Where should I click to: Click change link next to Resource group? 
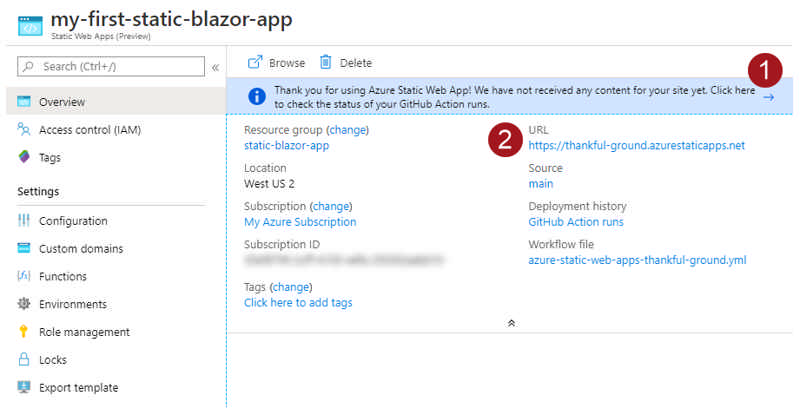point(347,130)
